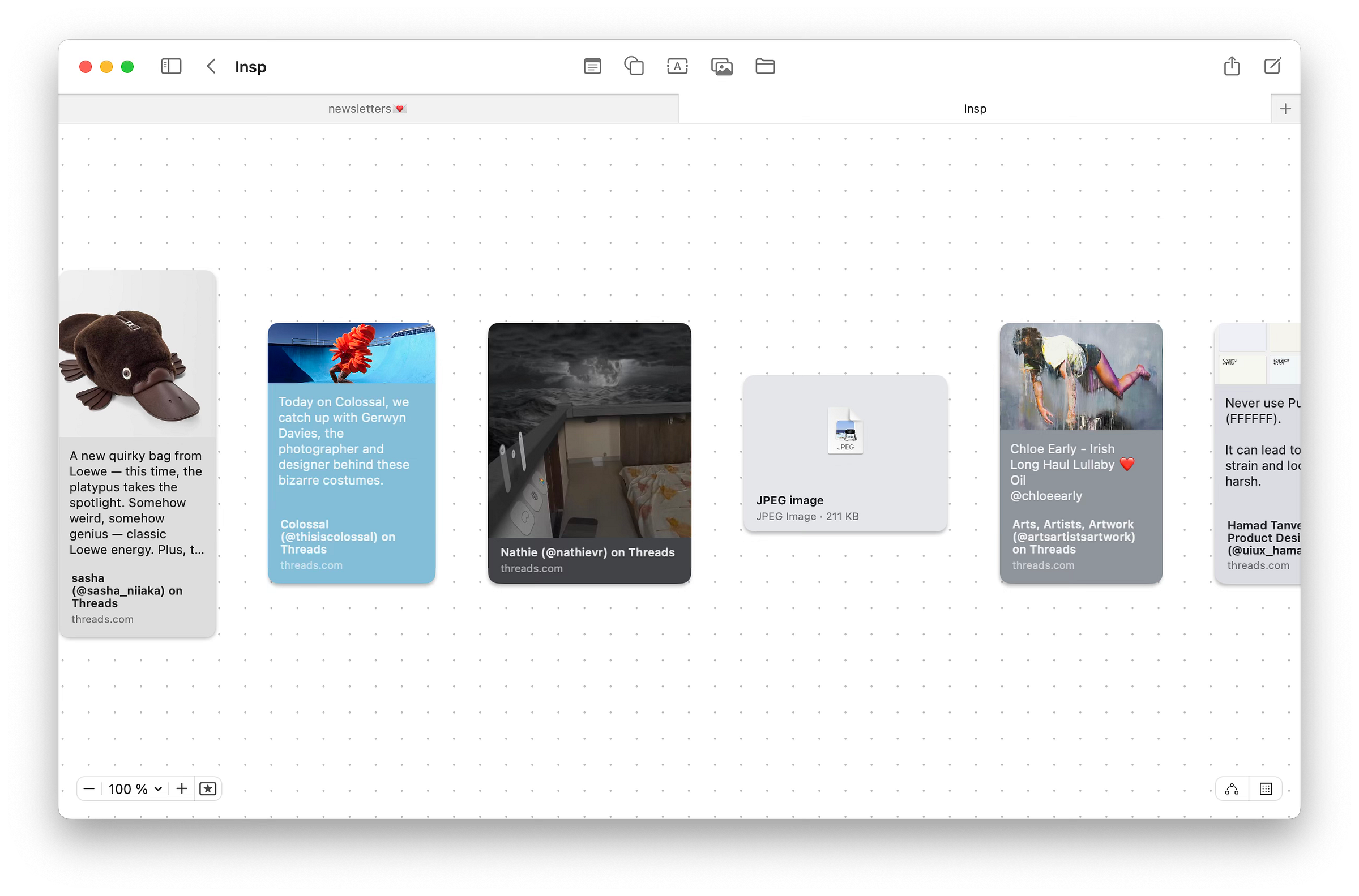Create new item with compose icon

1272,66
